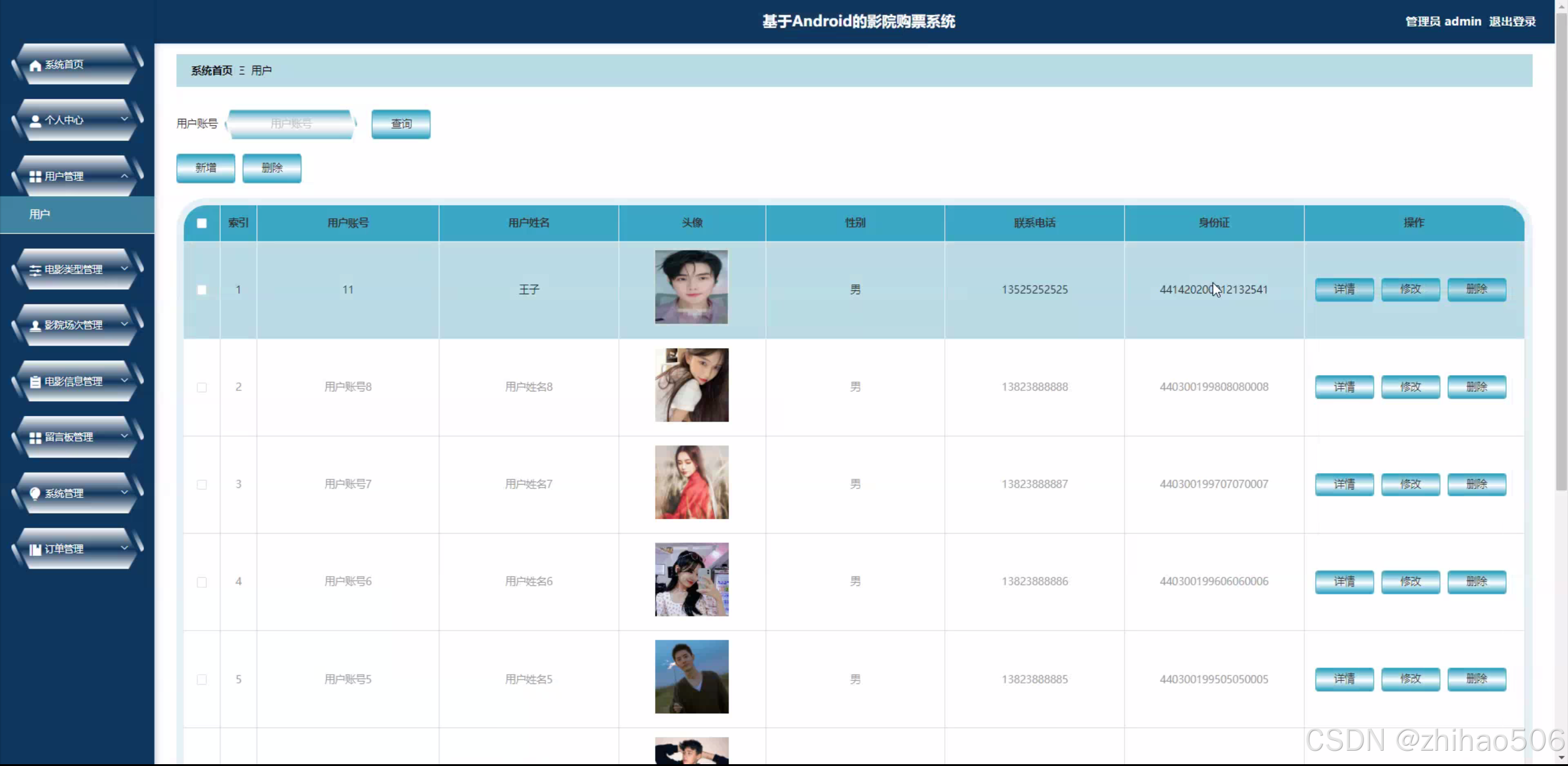Image resolution: width=1568 pixels, height=766 pixels.
Task: Expand the 个人中心 menu chevron
Action: pyautogui.click(x=124, y=119)
